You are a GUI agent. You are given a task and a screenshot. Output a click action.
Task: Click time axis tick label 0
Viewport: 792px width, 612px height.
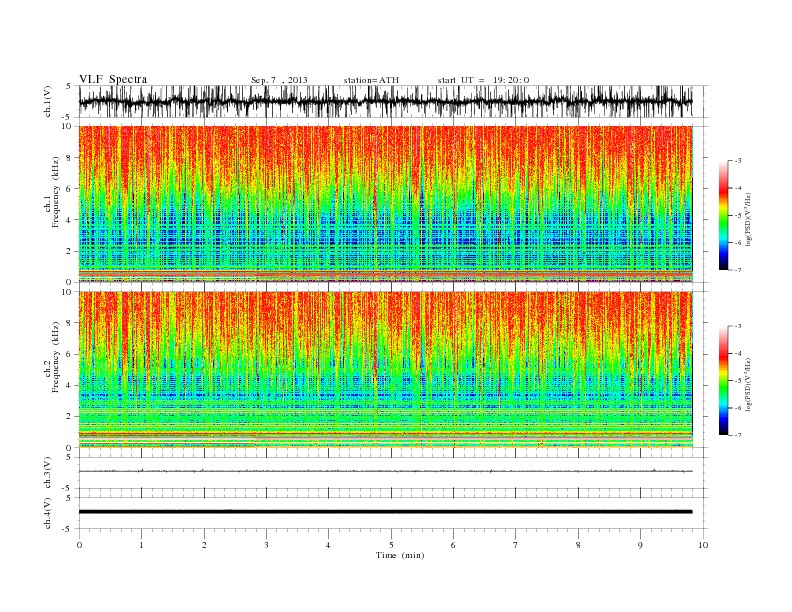(x=79, y=545)
